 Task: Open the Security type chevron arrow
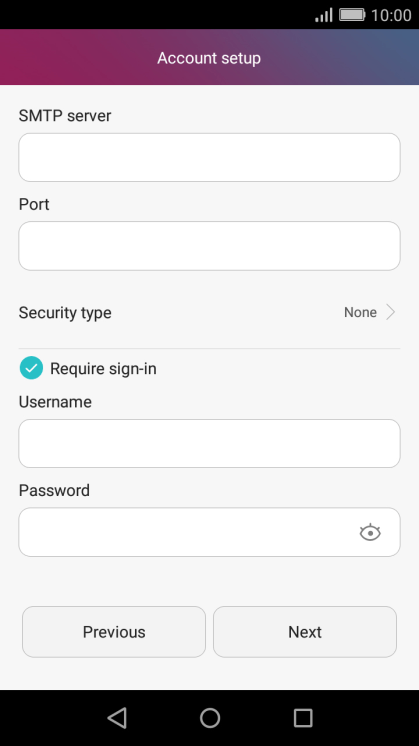click(390, 313)
